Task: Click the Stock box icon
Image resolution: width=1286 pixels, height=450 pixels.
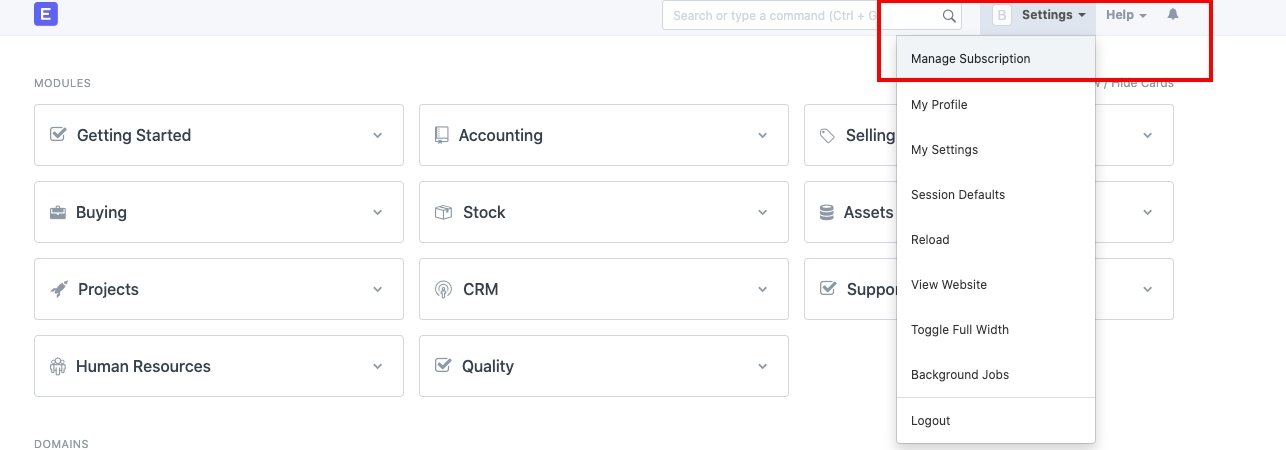Action: (443, 212)
